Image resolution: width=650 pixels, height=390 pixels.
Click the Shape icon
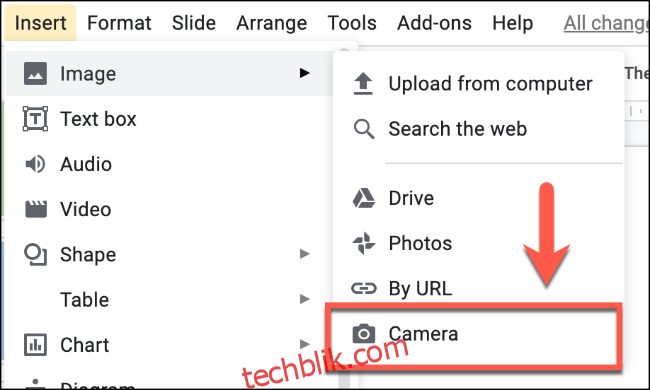(35, 254)
